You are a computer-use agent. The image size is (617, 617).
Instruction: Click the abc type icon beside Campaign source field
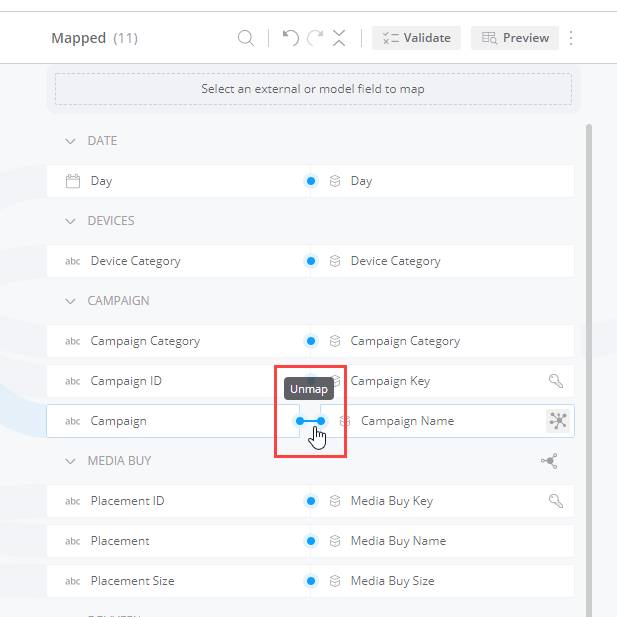[x=73, y=421]
